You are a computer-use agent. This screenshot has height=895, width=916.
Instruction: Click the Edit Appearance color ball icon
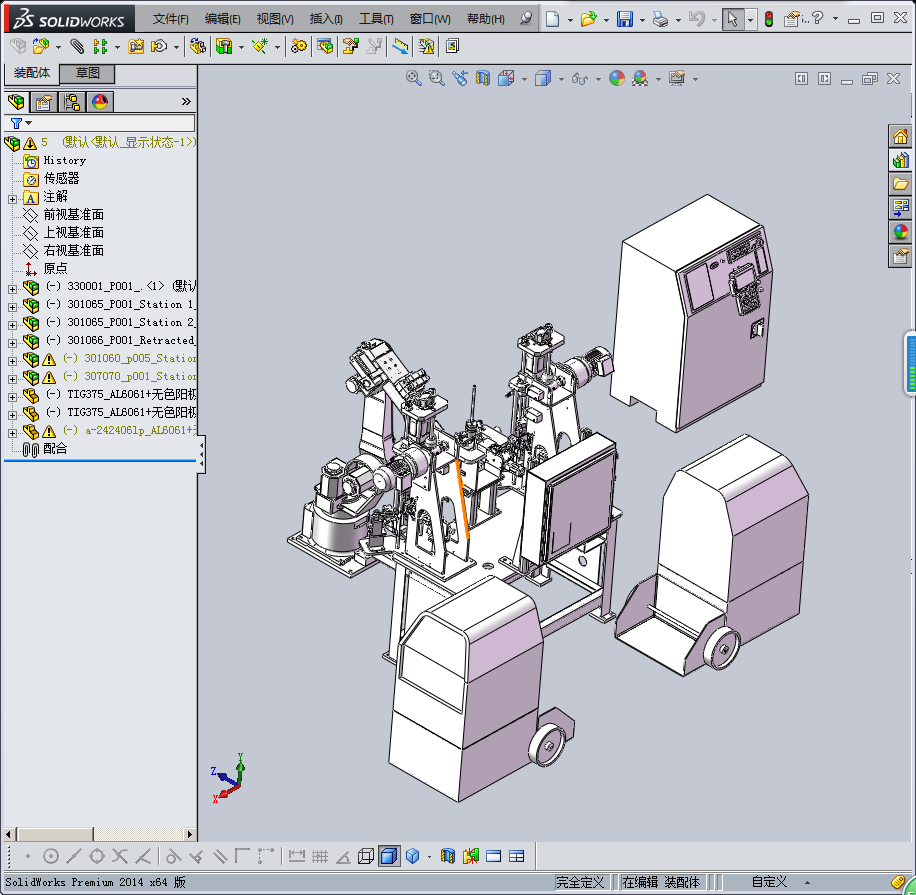point(617,78)
